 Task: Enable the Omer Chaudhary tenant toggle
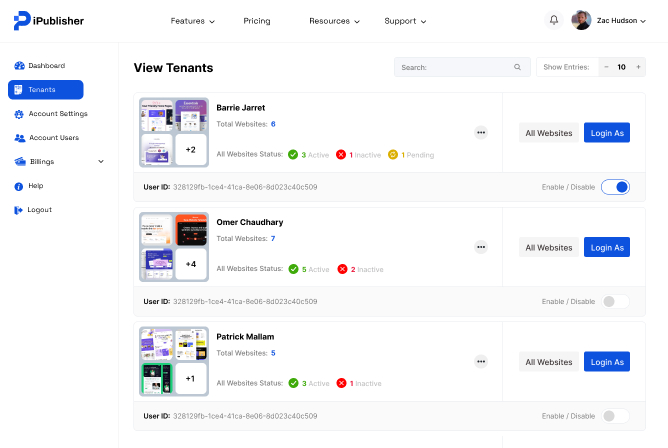tap(615, 302)
